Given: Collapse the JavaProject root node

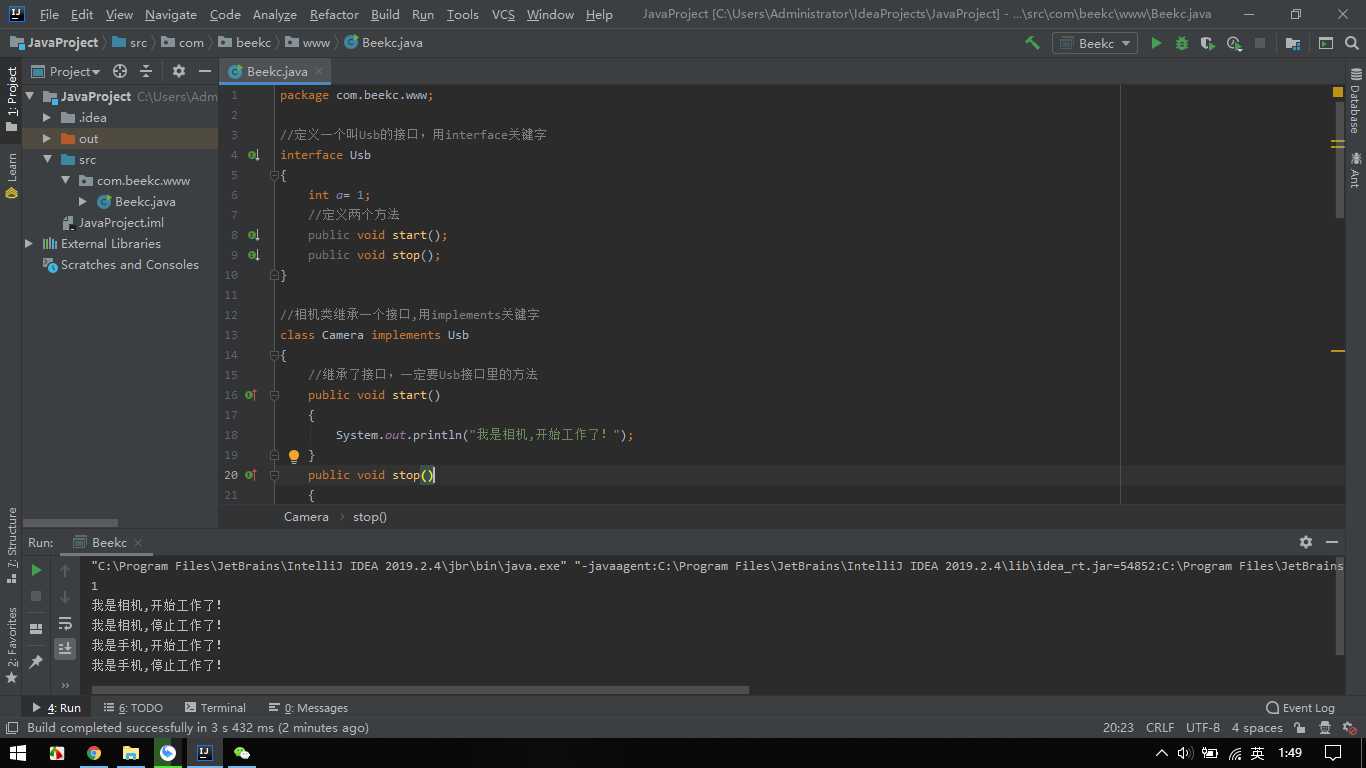Looking at the screenshot, I should (30, 97).
